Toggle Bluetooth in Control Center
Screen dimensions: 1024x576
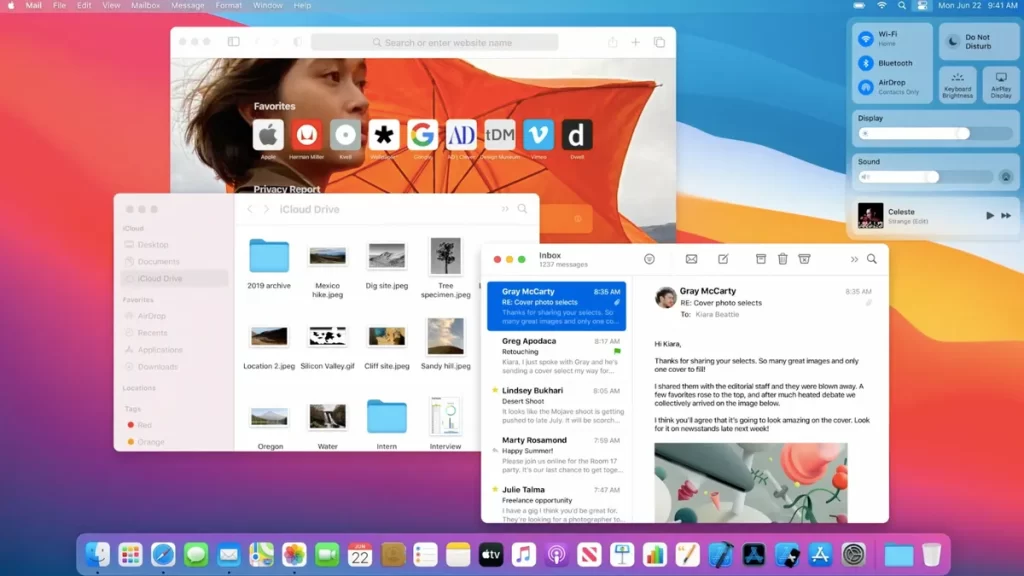coord(866,63)
